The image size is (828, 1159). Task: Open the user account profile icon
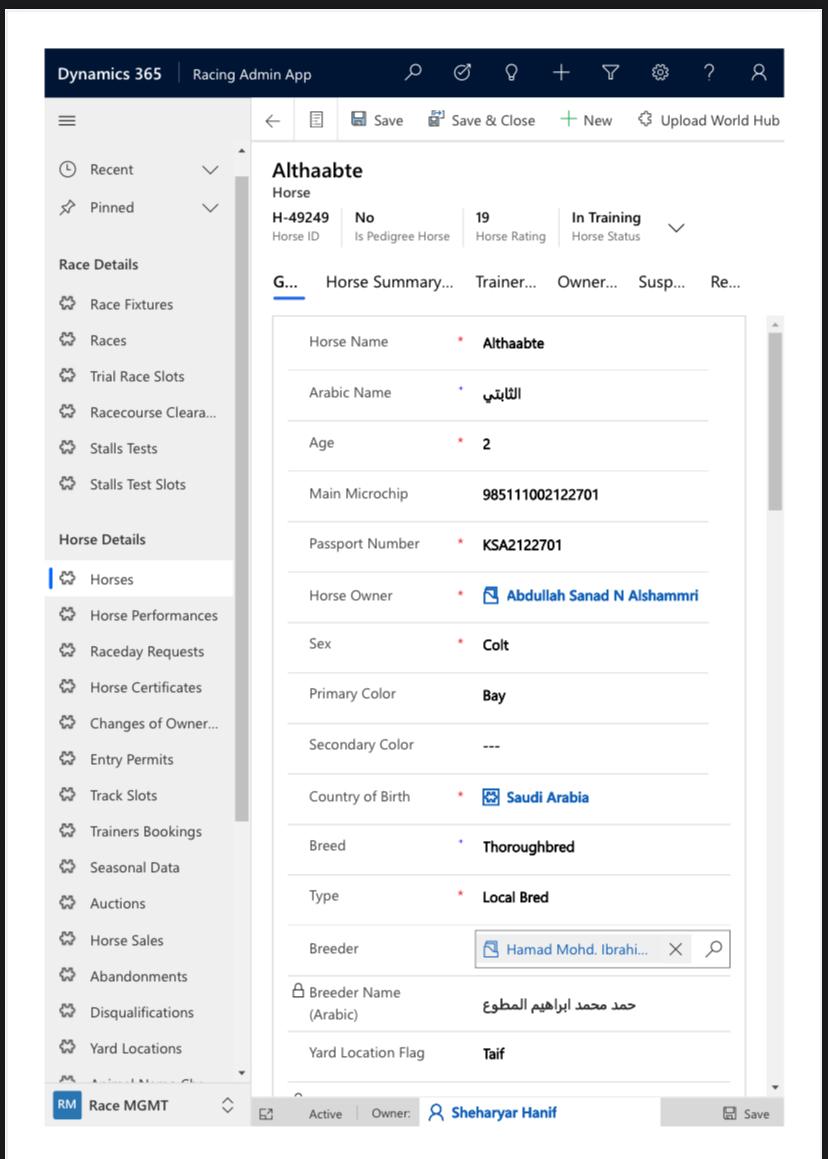[758, 73]
